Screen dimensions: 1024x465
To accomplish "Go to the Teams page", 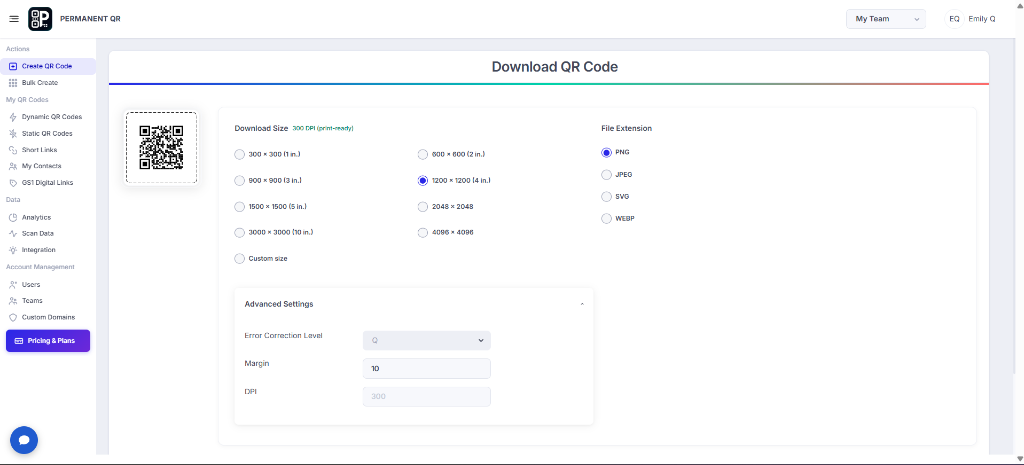I will tap(32, 301).
